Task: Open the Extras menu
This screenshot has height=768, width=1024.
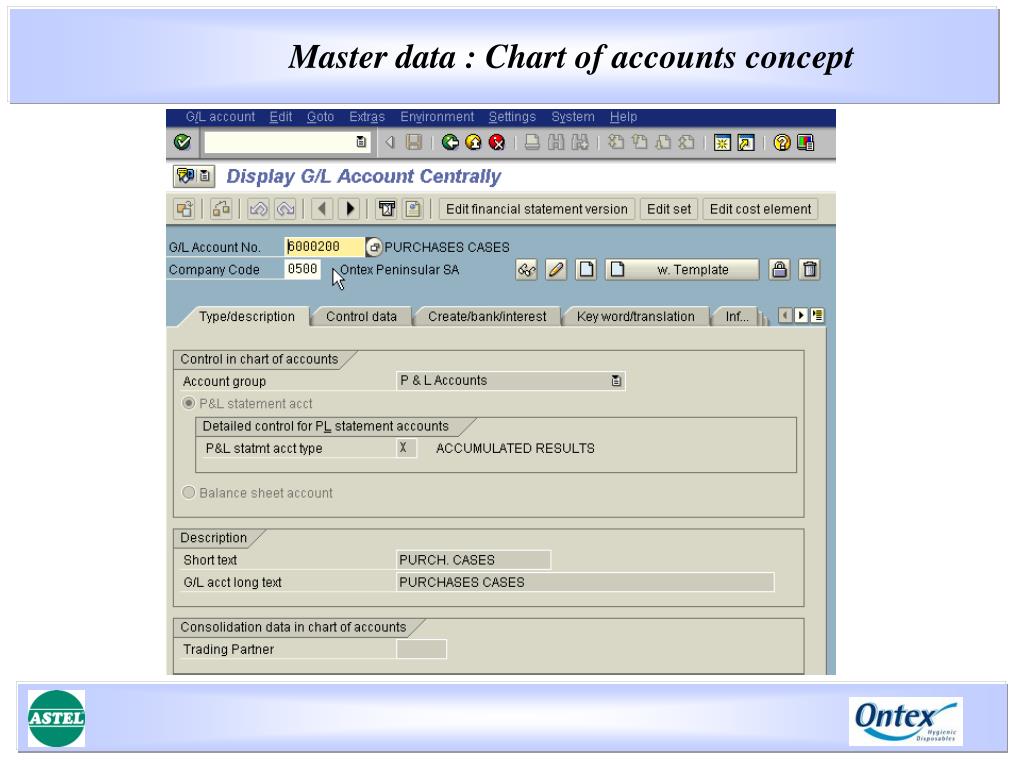Action: tap(367, 117)
